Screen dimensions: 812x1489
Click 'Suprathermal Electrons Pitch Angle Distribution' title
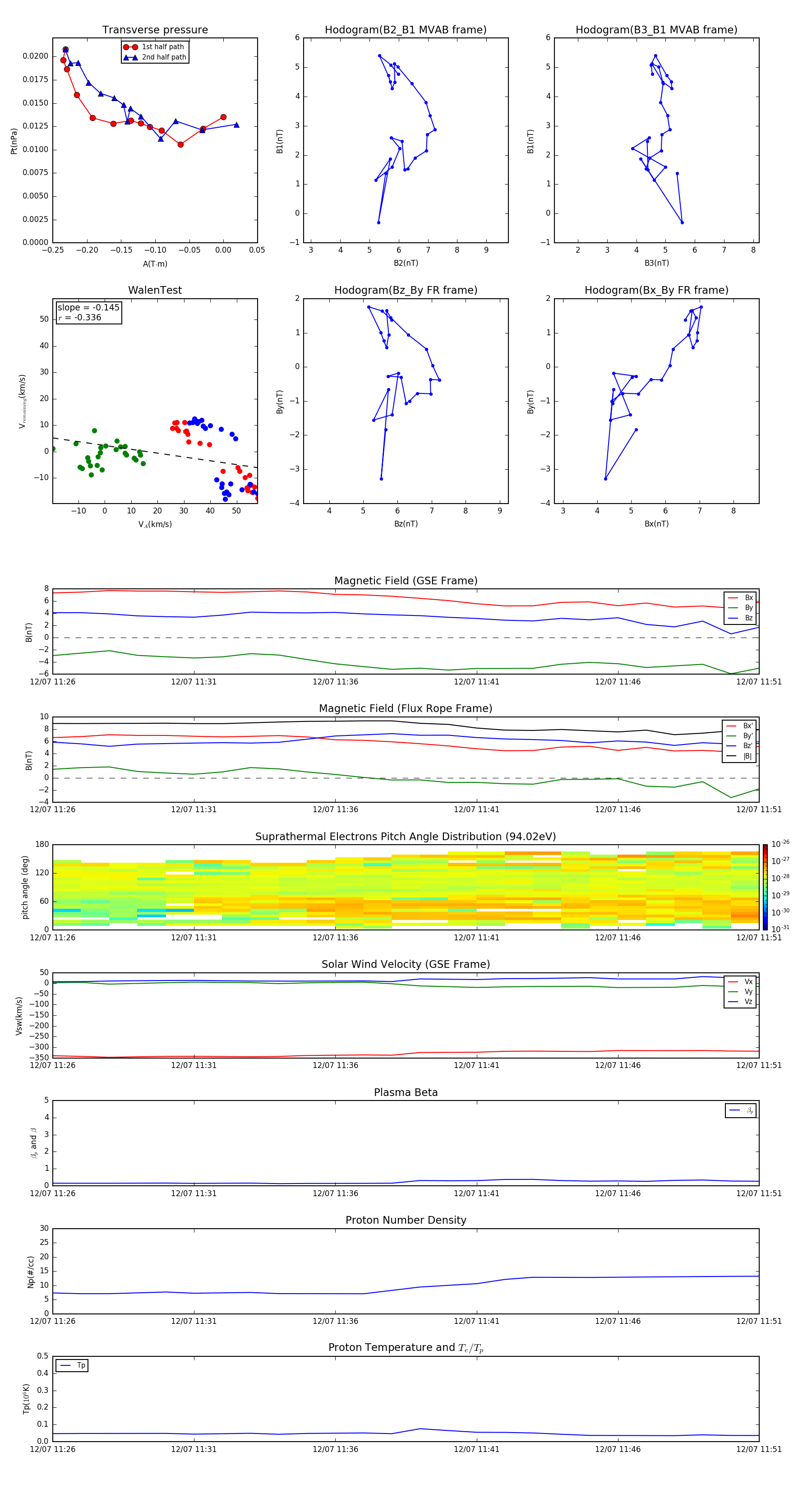406,837
